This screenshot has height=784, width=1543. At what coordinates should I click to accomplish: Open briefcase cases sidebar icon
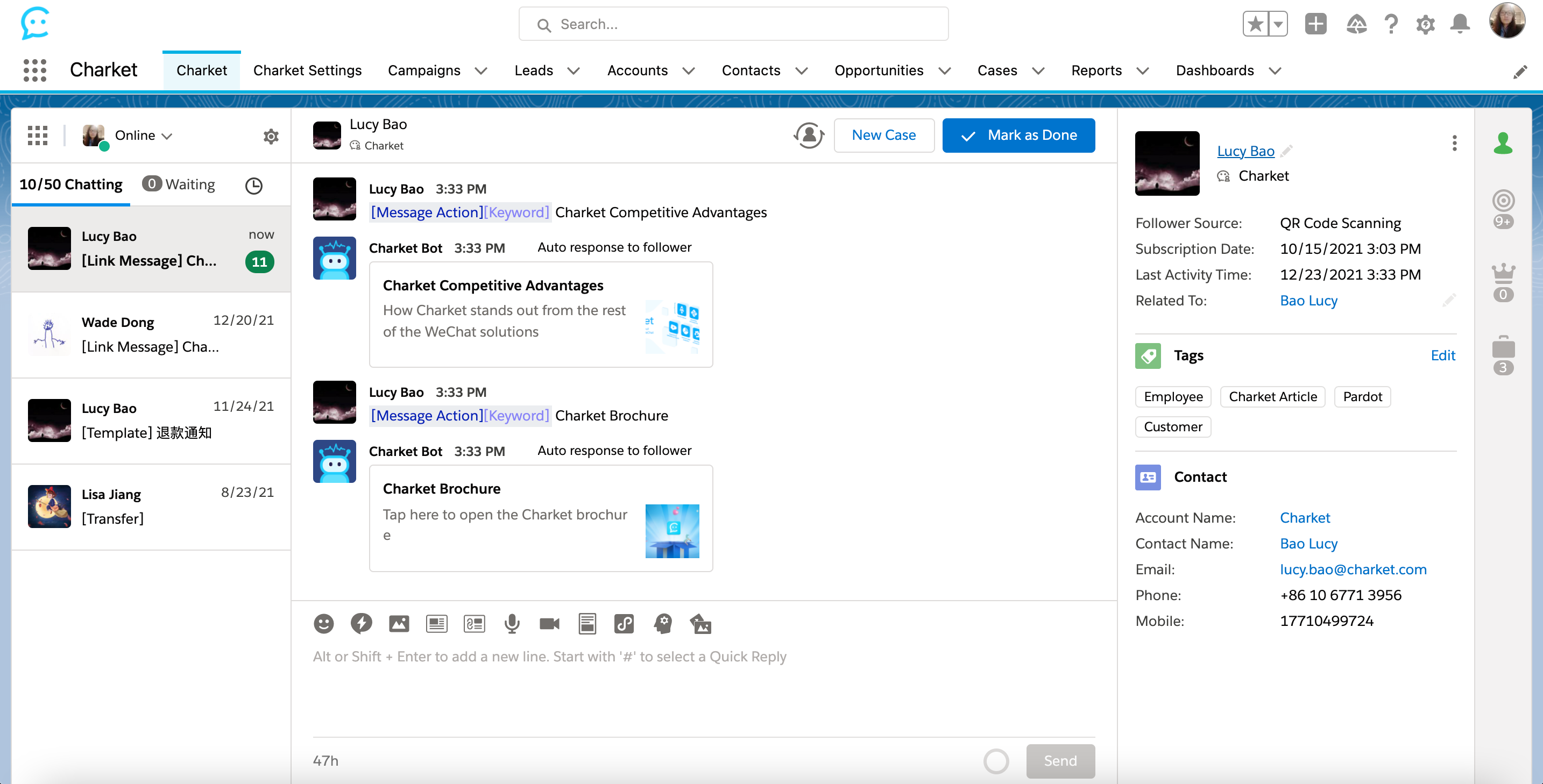[x=1503, y=347]
